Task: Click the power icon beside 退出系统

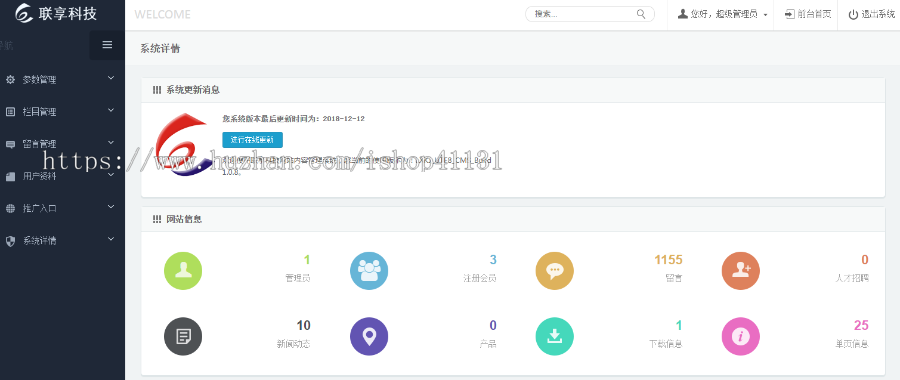Action: pos(854,14)
